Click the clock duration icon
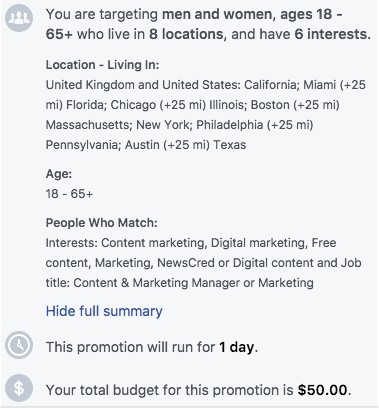The height and width of the screenshot is (408, 379). coord(19,345)
